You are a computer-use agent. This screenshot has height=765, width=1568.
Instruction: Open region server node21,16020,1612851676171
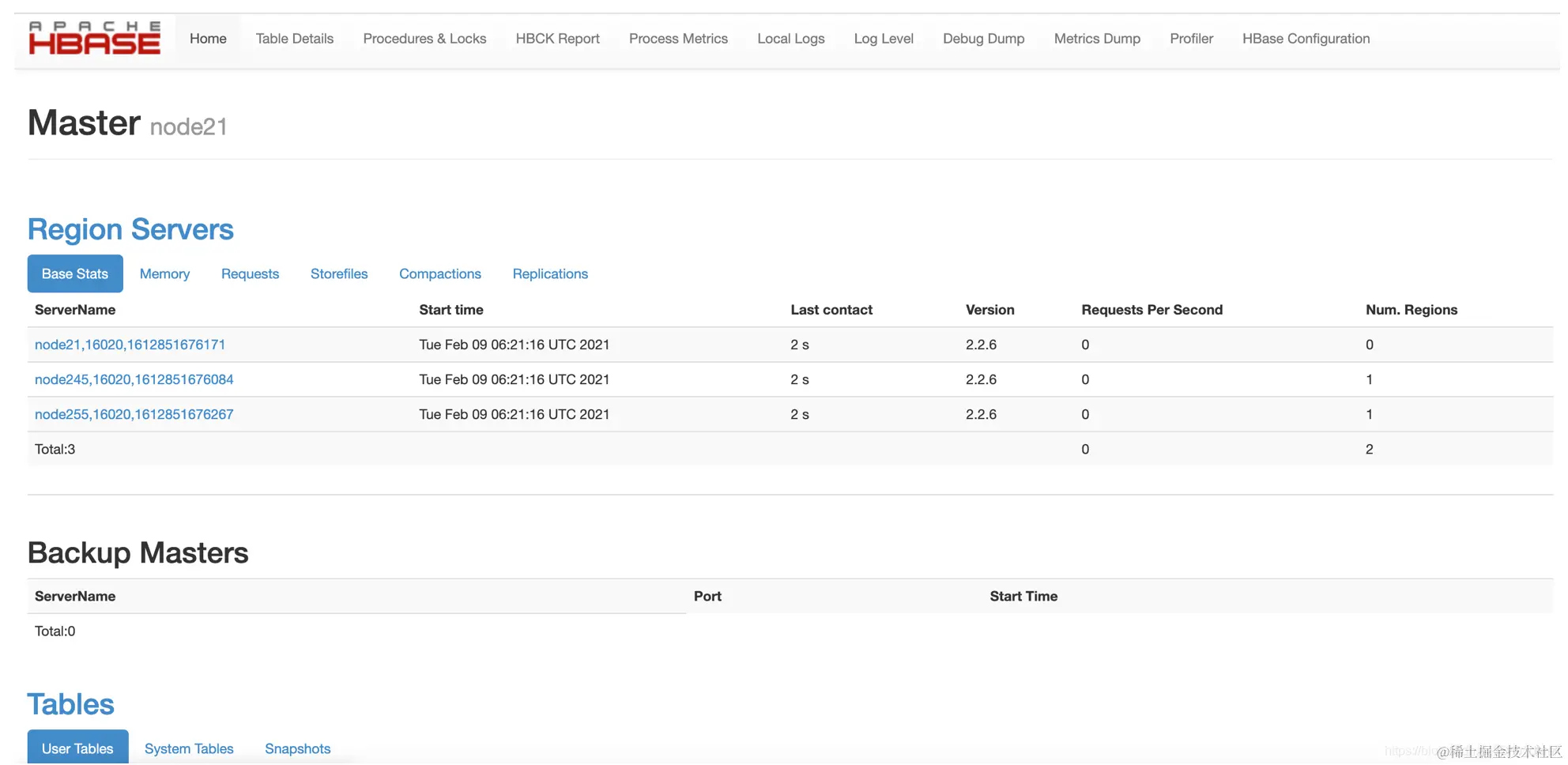coord(130,345)
